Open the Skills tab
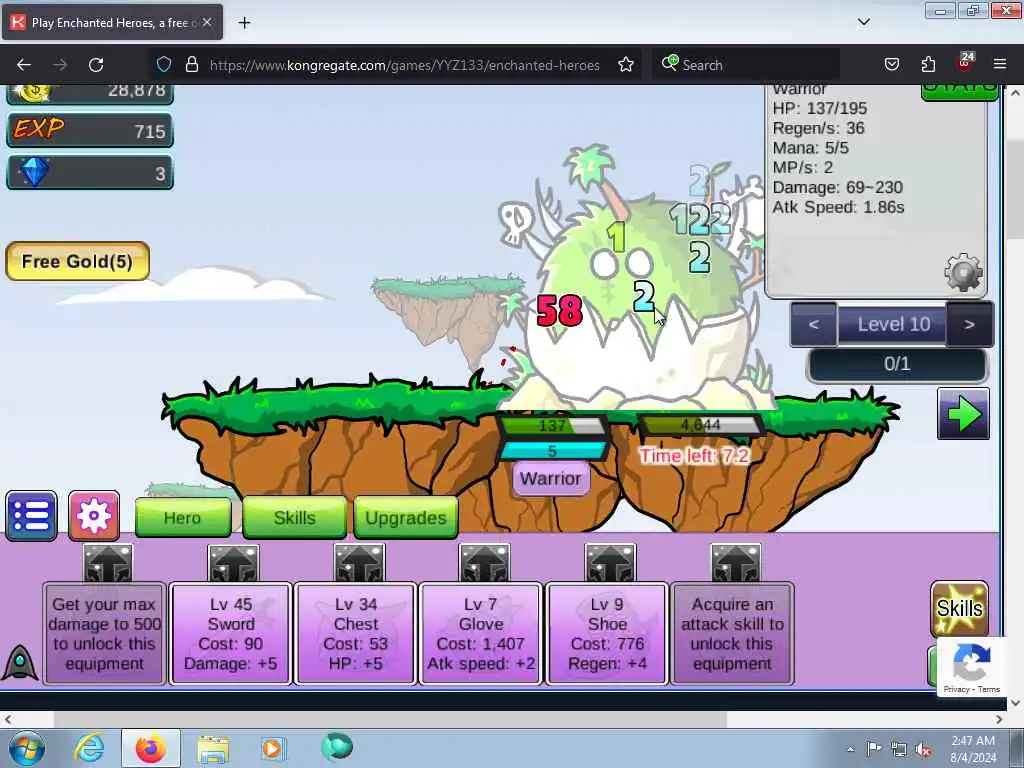Screen dimensions: 1024x768 click(295, 518)
